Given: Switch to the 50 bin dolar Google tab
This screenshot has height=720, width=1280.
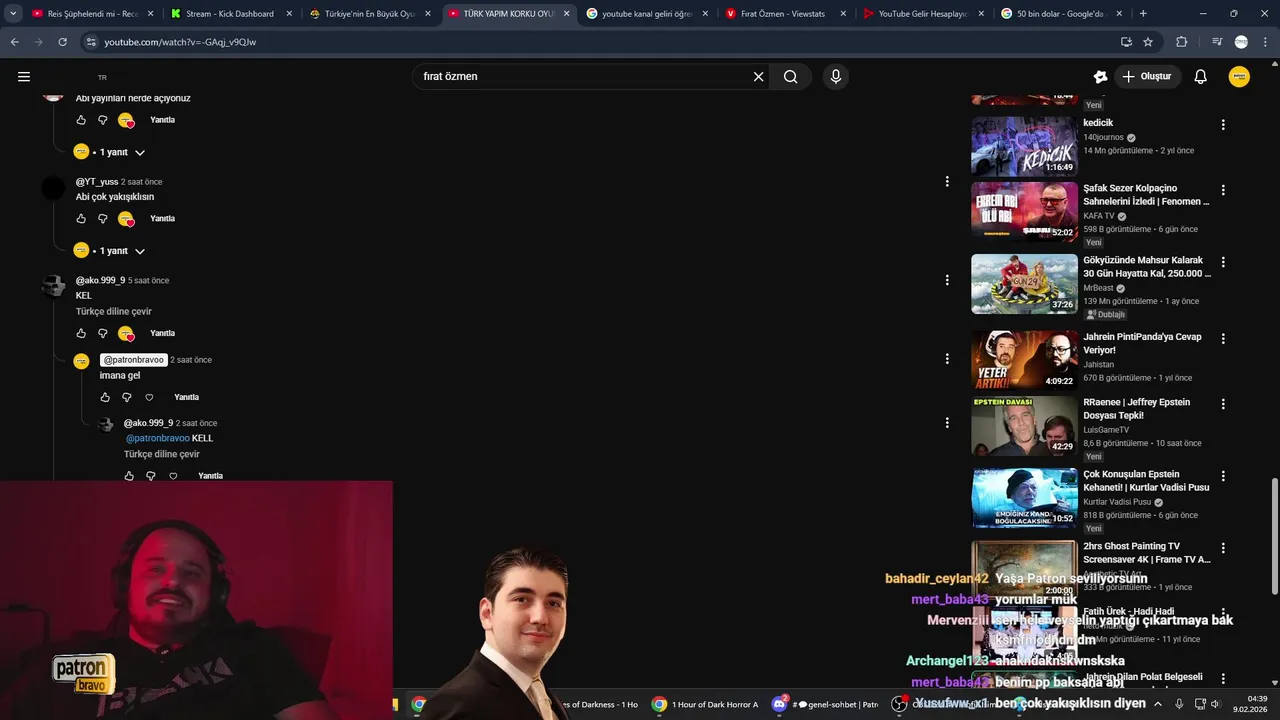Looking at the screenshot, I should [x=1059, y=14].
